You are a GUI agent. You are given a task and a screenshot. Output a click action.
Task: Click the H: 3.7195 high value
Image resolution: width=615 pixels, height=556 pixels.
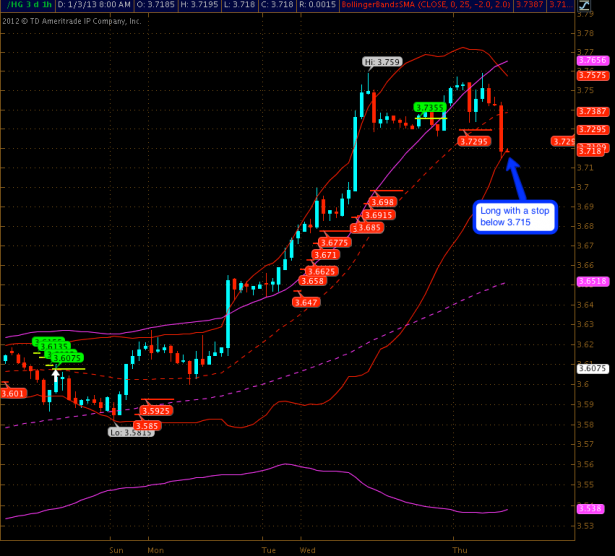tap(199, 5)
